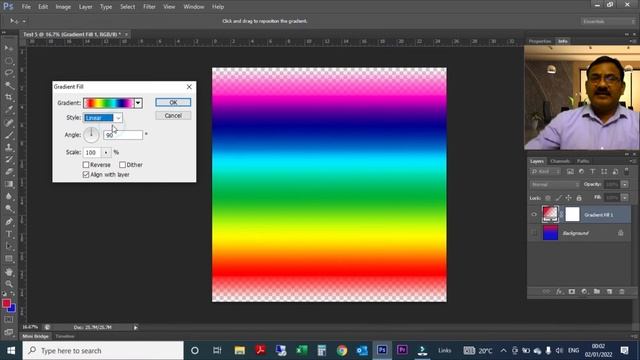
Task: Click Cancel in Gradient Fill dialog
Action: tap(173, 116)
